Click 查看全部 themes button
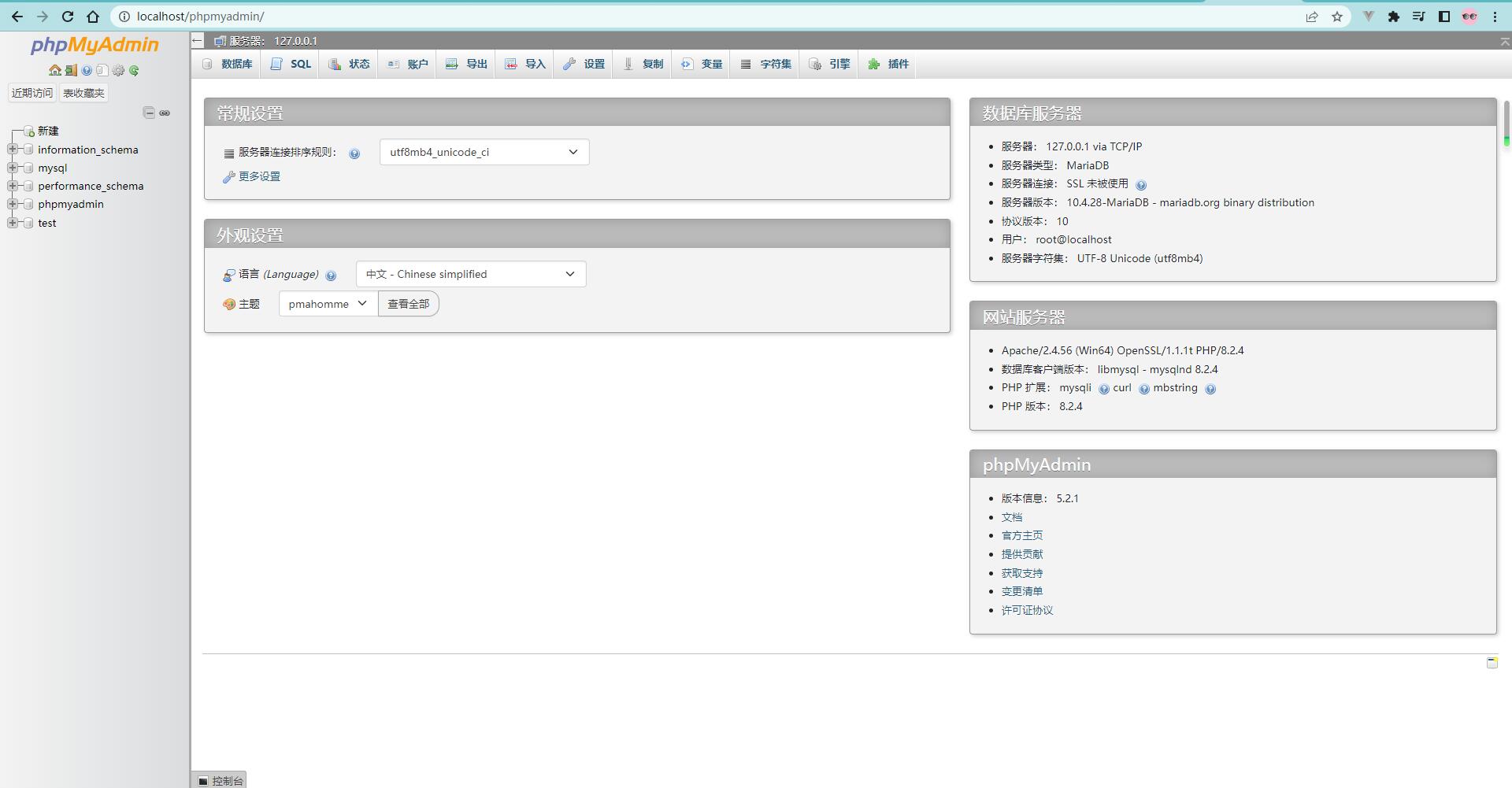The image size is (1512, 788). (409, 304)
